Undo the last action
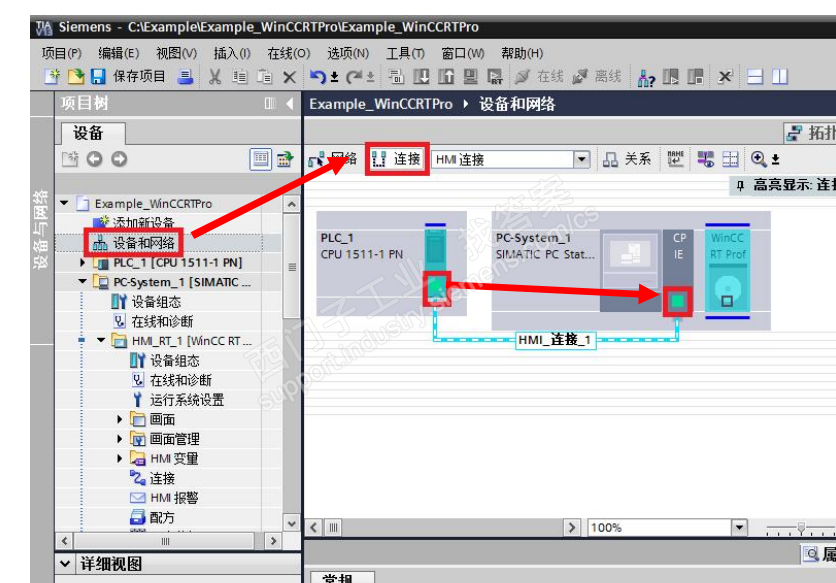This screenshot has width=836, height=583. click(x=318, y=77)
